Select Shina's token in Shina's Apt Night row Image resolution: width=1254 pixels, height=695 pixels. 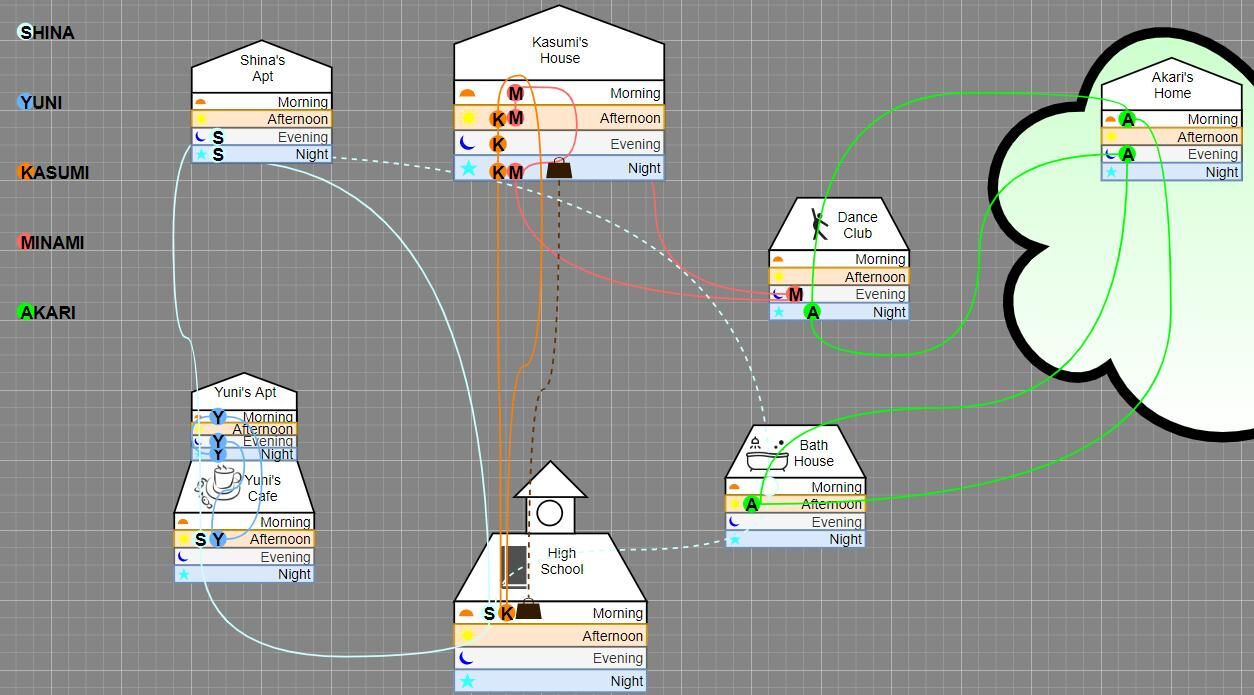click(x=218, y=154)
